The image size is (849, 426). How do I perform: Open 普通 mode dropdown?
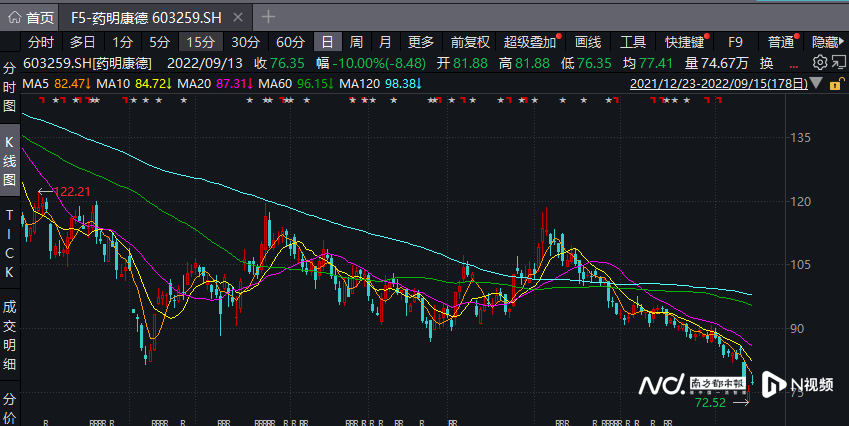[781, 42]
